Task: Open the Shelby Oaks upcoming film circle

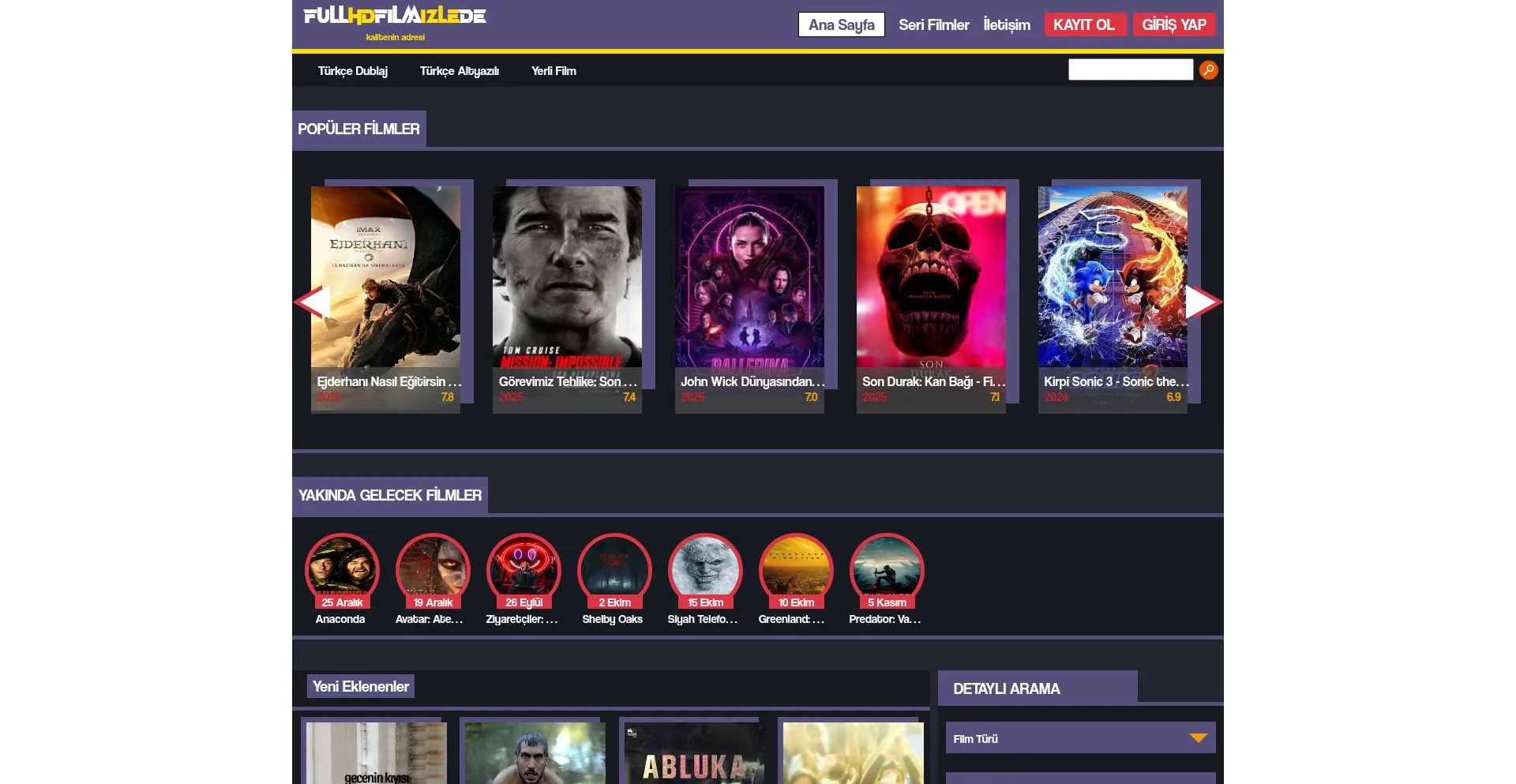Action: [x=614, y=568]
